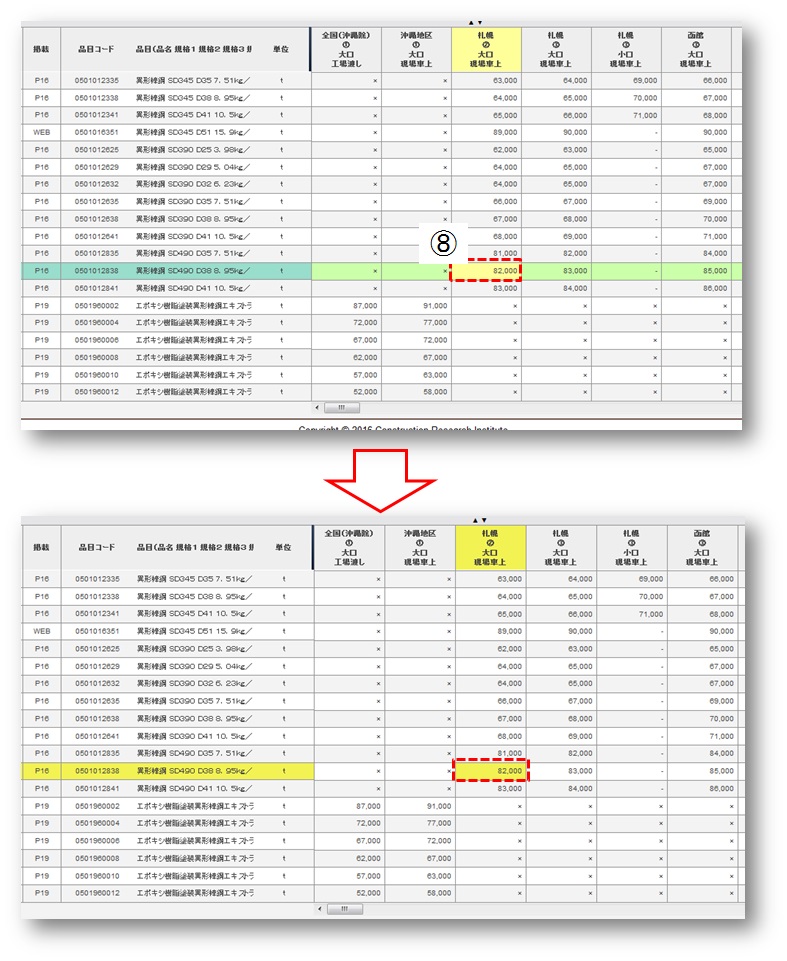
Task: Click code 0501012625 in upper table
Action: coord(97,150)
